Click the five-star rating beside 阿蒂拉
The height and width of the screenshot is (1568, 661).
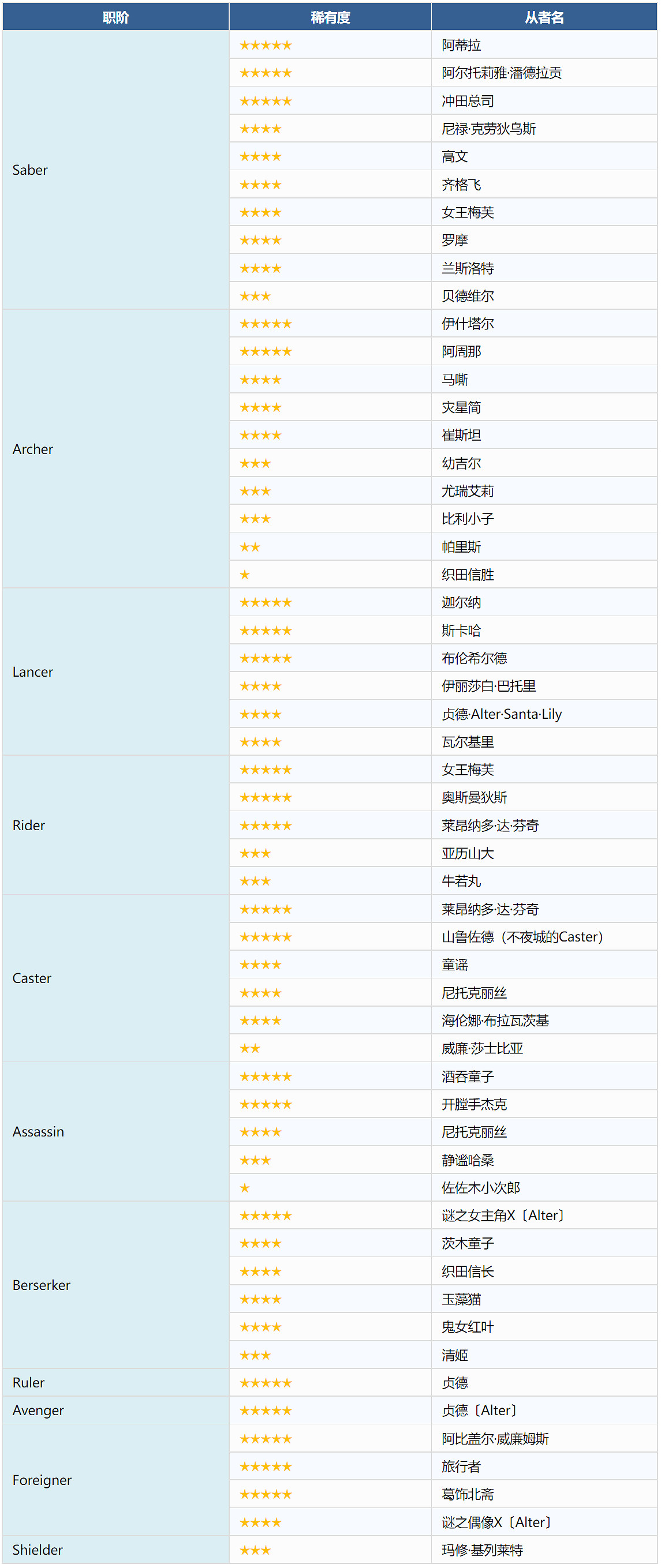[x=266, y=45]
